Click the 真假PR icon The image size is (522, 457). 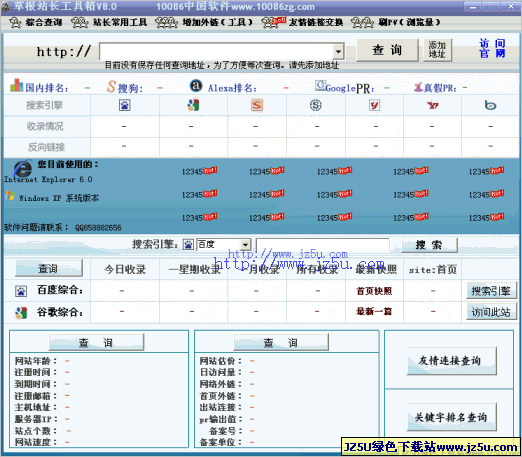(418, 87)
